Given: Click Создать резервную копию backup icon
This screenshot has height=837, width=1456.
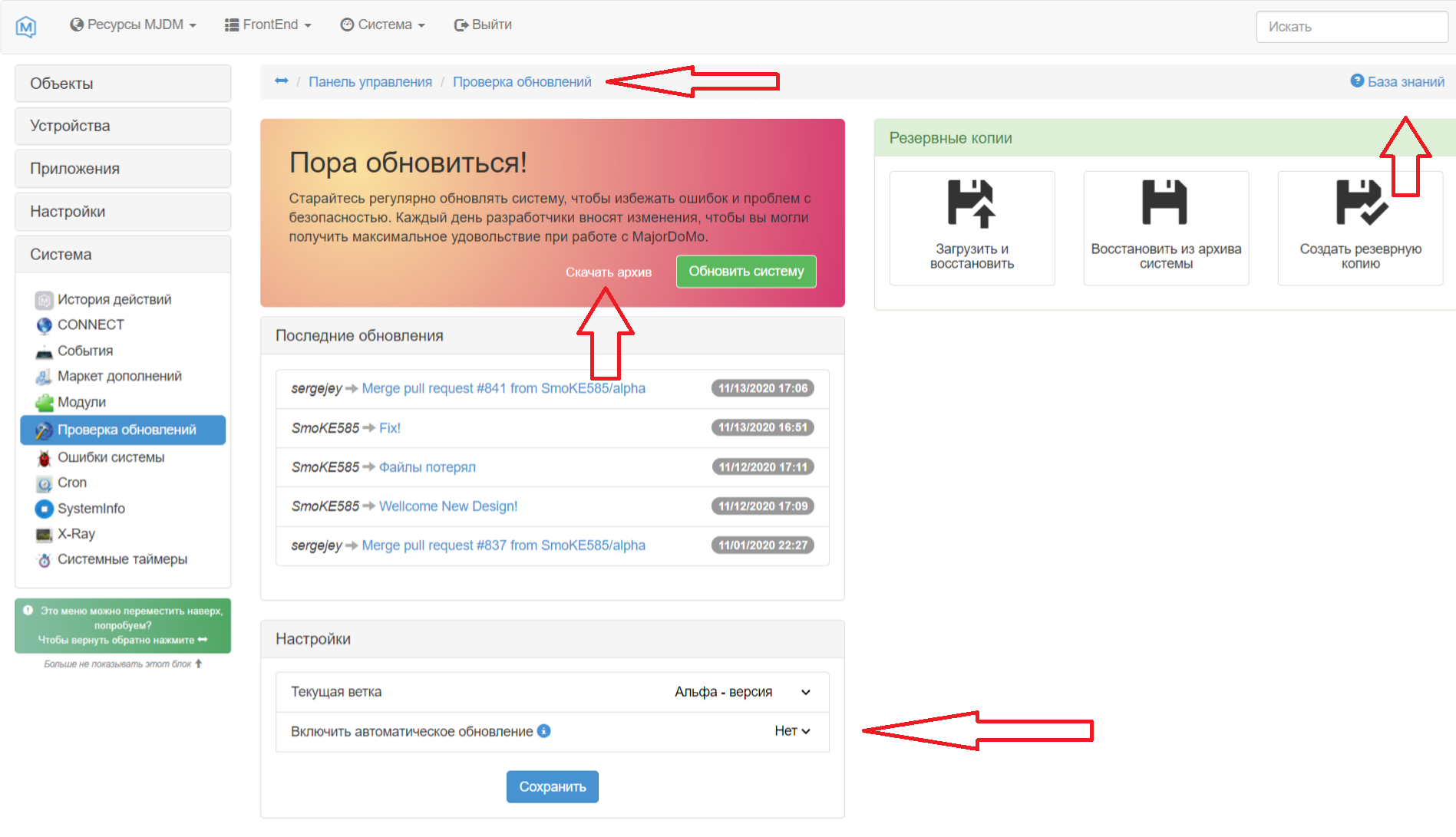Looking at the screenshot, I should pyautogui.click(x=1359, y=203).
